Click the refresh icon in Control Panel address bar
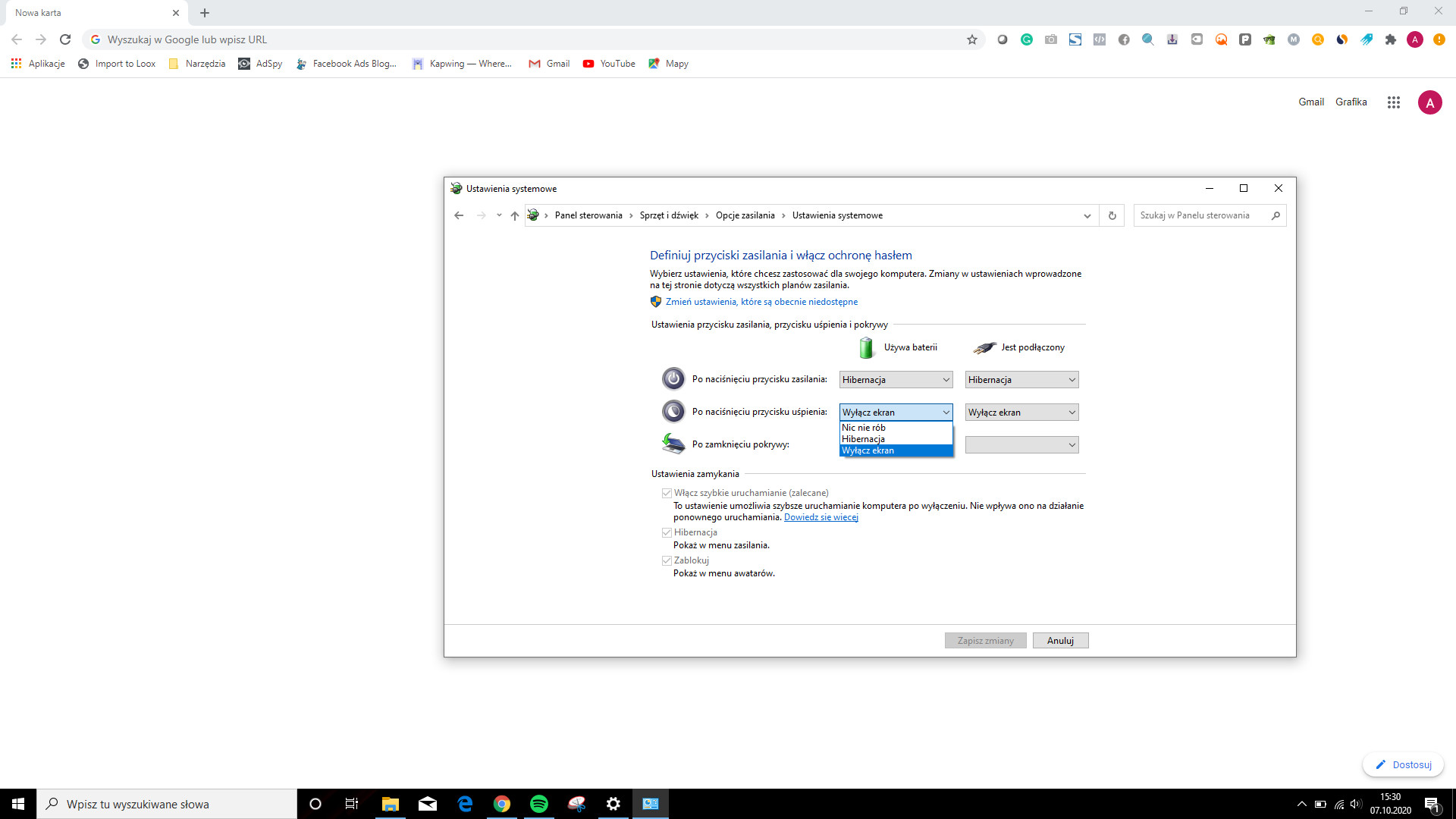This screenshot has width=1456, height=819. click(1112, 215)
